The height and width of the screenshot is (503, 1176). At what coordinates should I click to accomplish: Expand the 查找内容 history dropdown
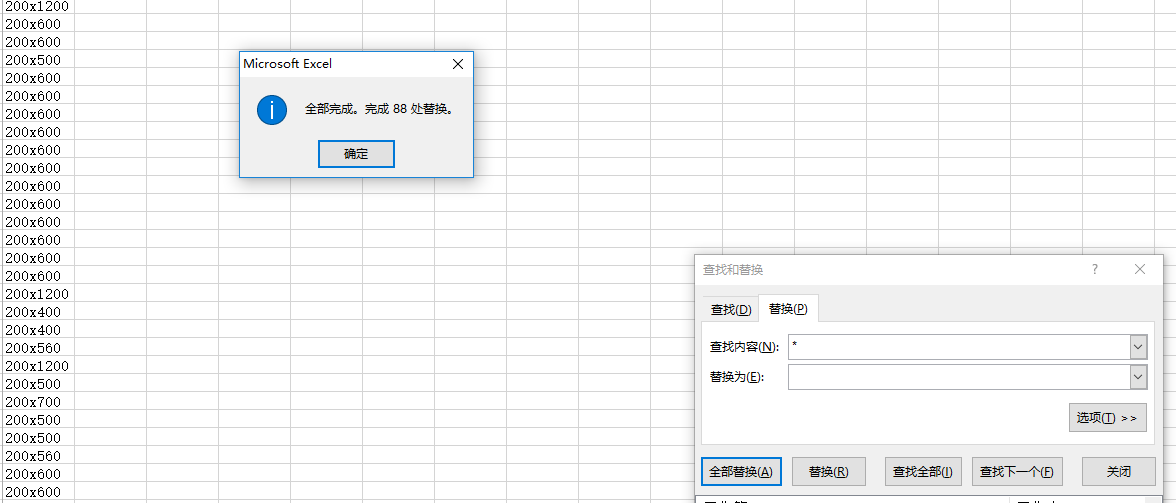tap(1138, 347)
